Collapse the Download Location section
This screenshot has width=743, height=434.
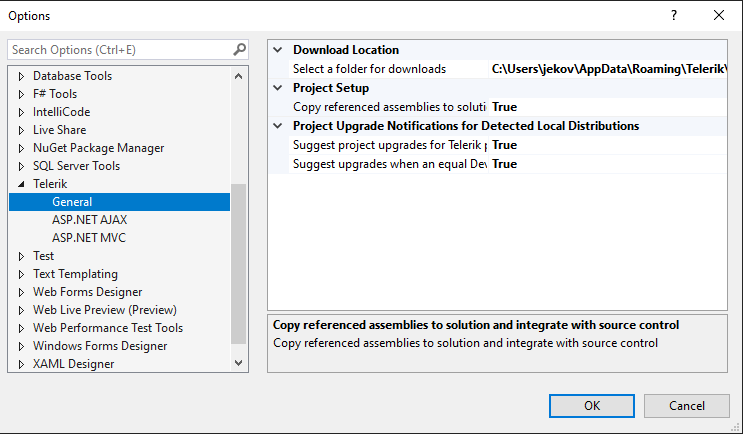point(277,50)
